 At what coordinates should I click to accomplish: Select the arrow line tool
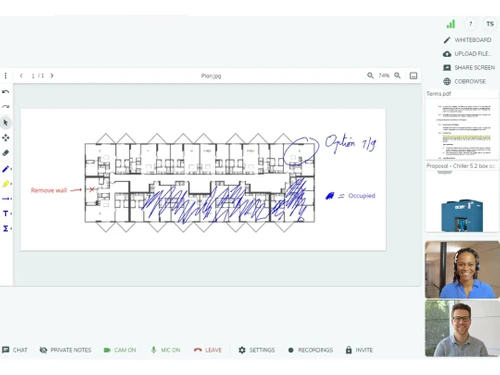tap(5, 199)
